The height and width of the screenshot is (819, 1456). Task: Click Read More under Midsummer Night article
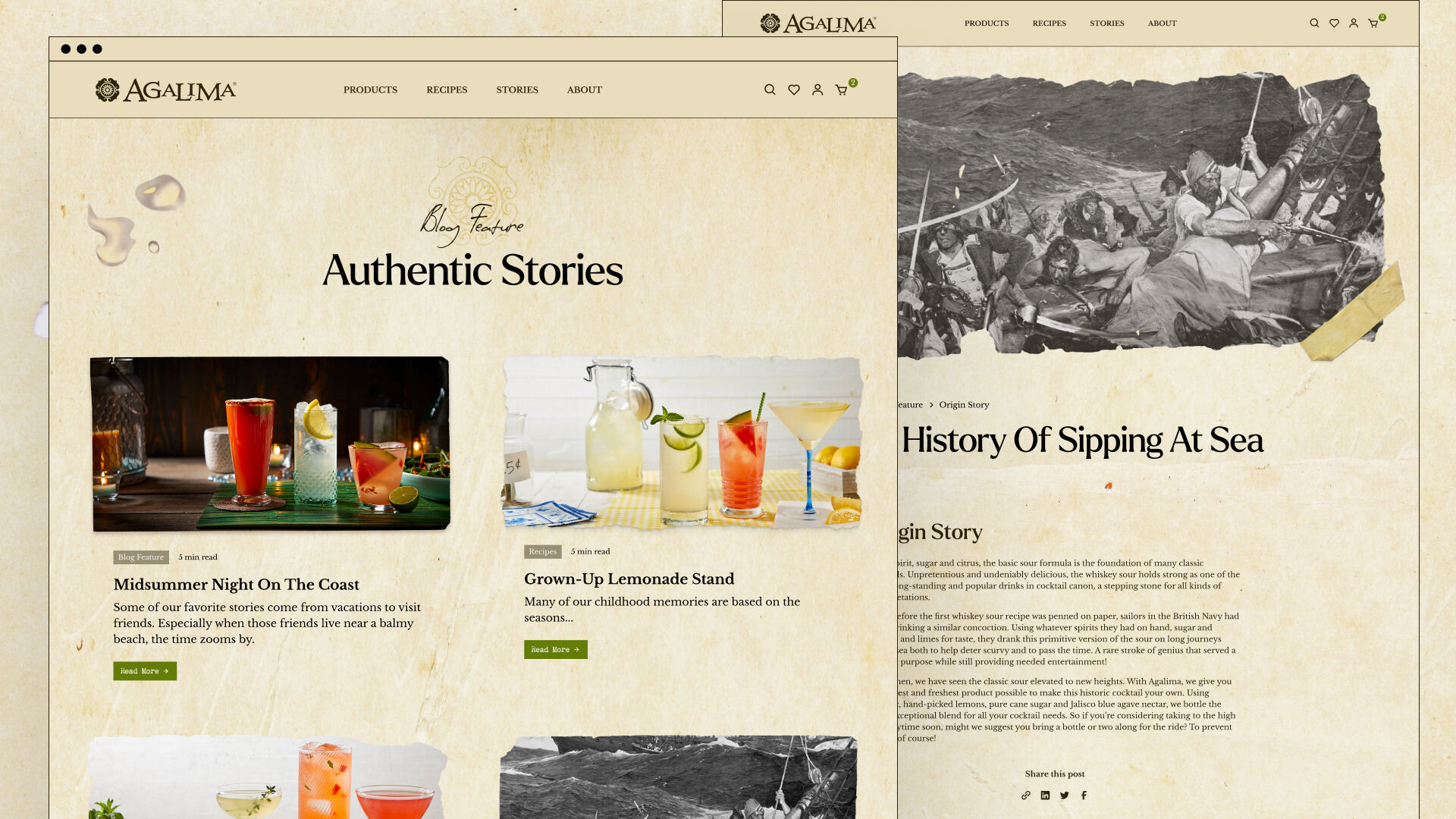point(145,671)
